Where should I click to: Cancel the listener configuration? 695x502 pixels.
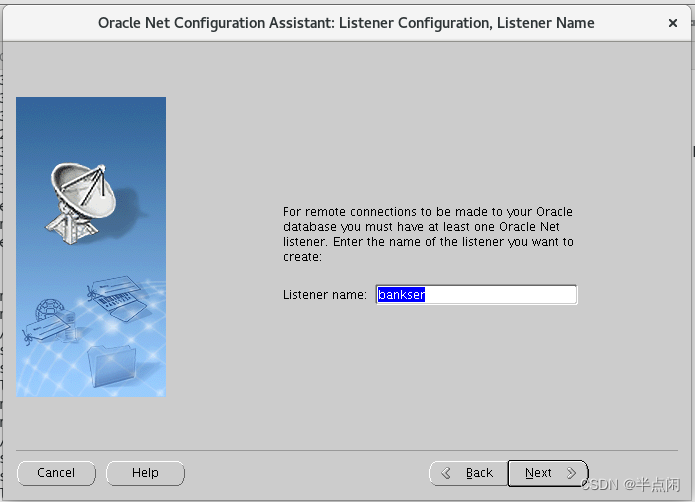[x=56, y=473]
